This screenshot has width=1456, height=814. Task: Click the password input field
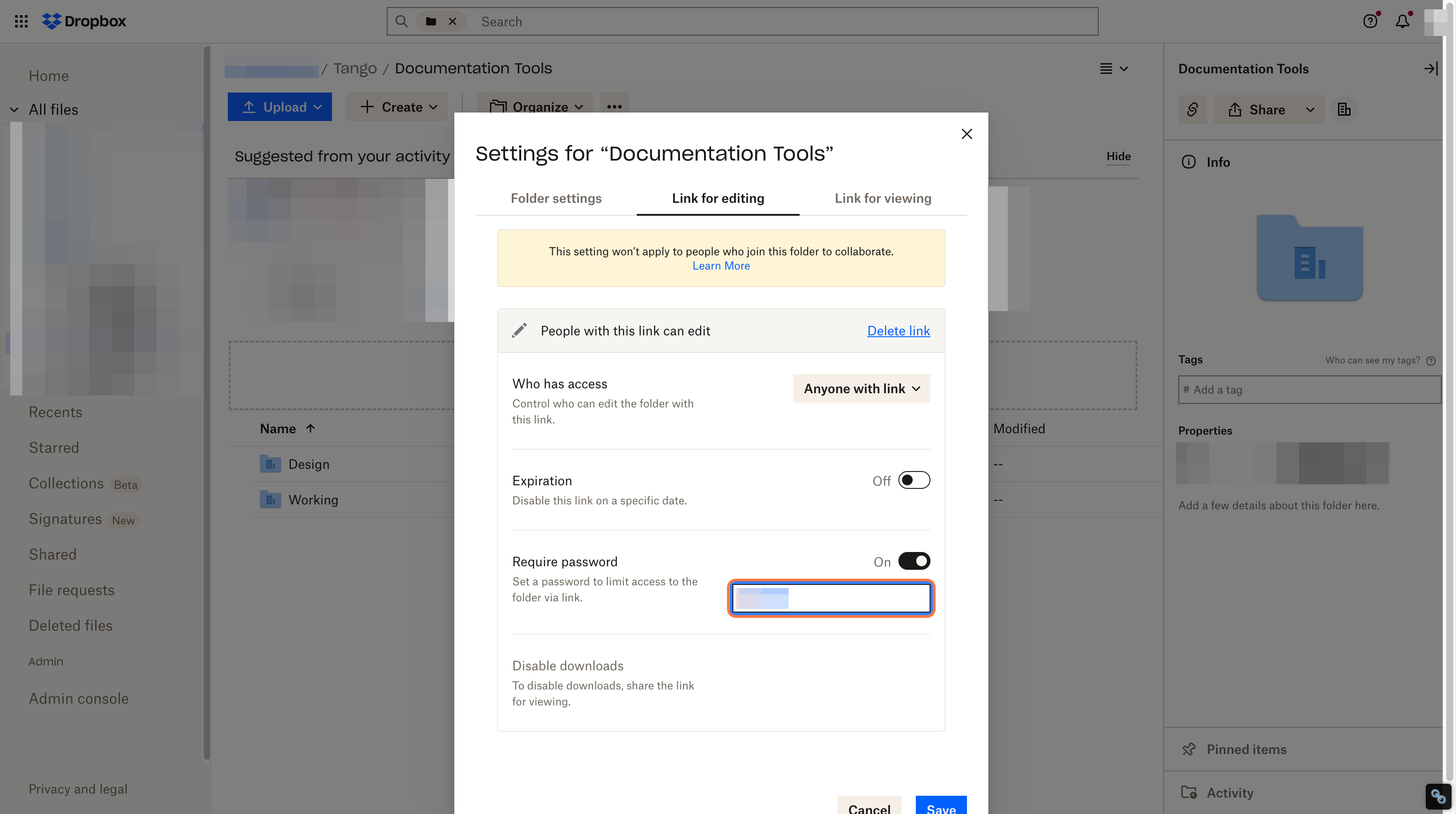coord(831,598)
